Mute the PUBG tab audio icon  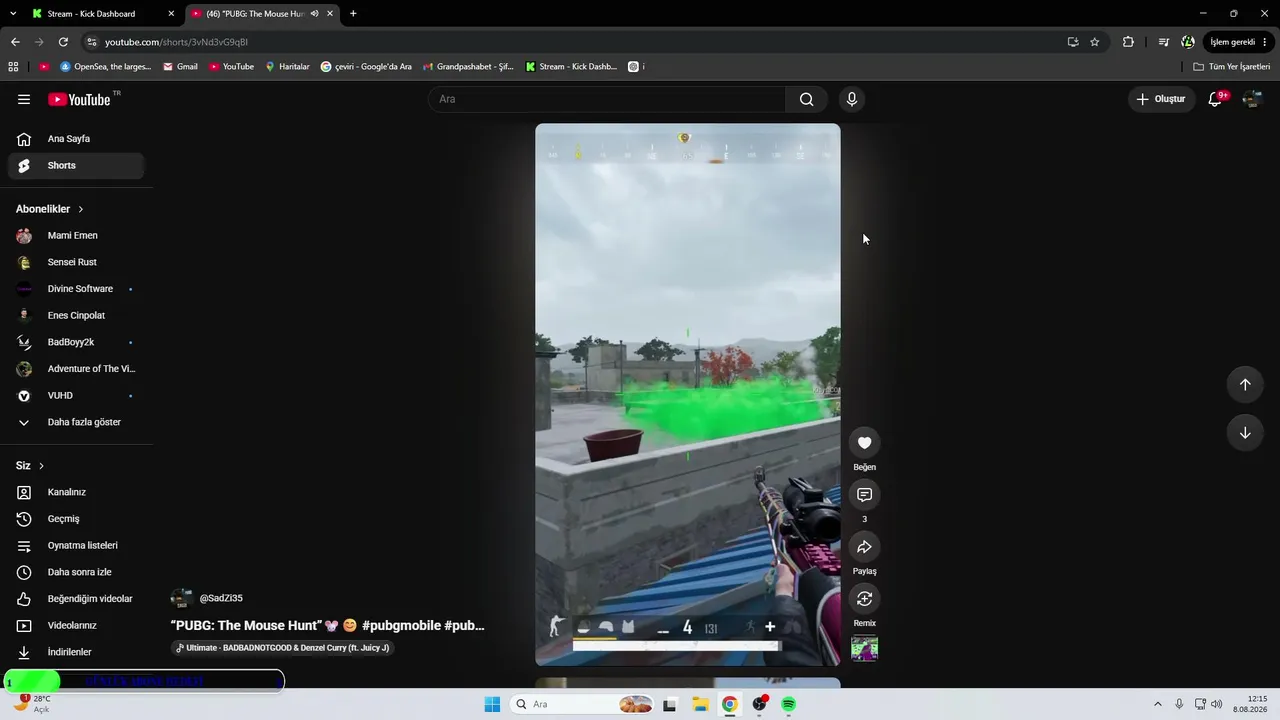coord(315,14)
